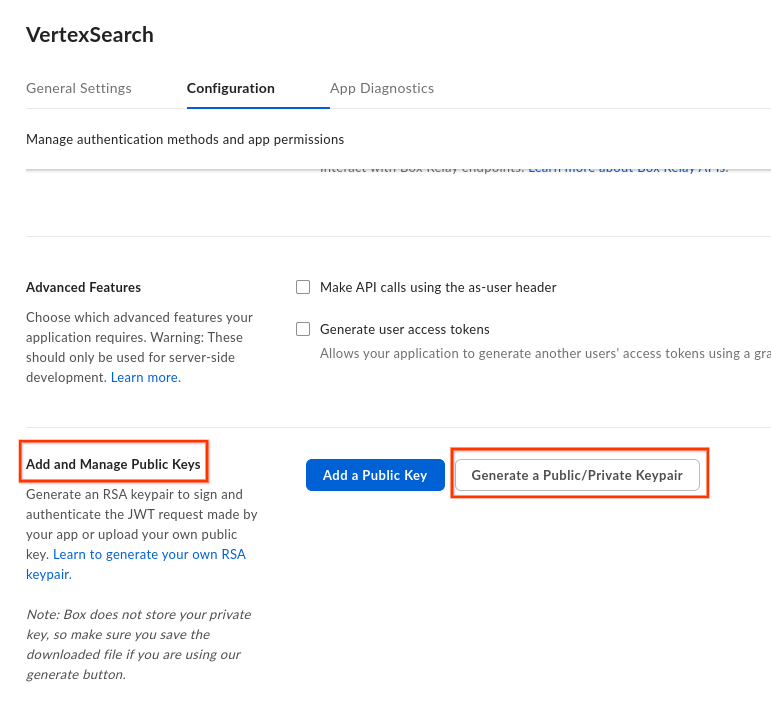Click Generate a Public/Private Keypair button
Viewport: 771px width, 725px height.
[x=577, y=475]
